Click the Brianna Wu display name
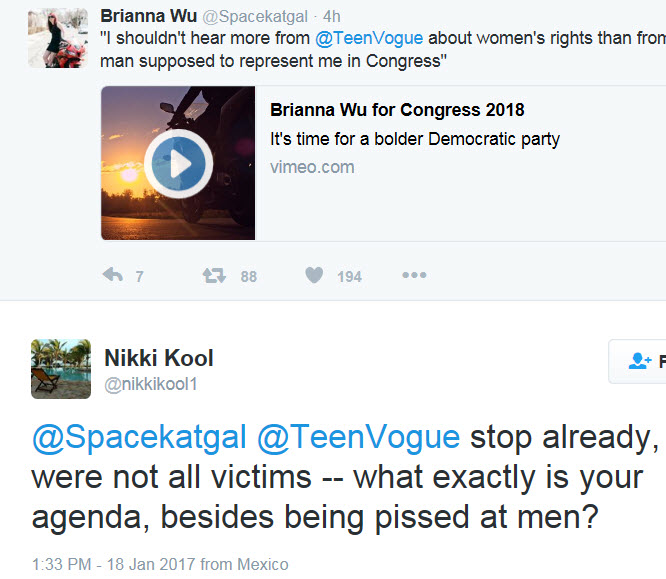 pos(149,16)
